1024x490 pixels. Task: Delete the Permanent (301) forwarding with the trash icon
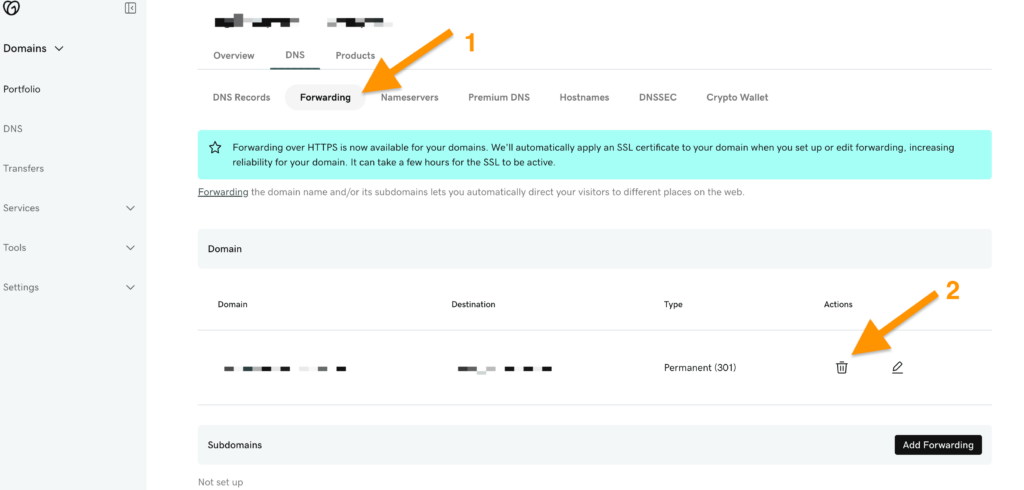pyautogui.click(x=842, y=368)
